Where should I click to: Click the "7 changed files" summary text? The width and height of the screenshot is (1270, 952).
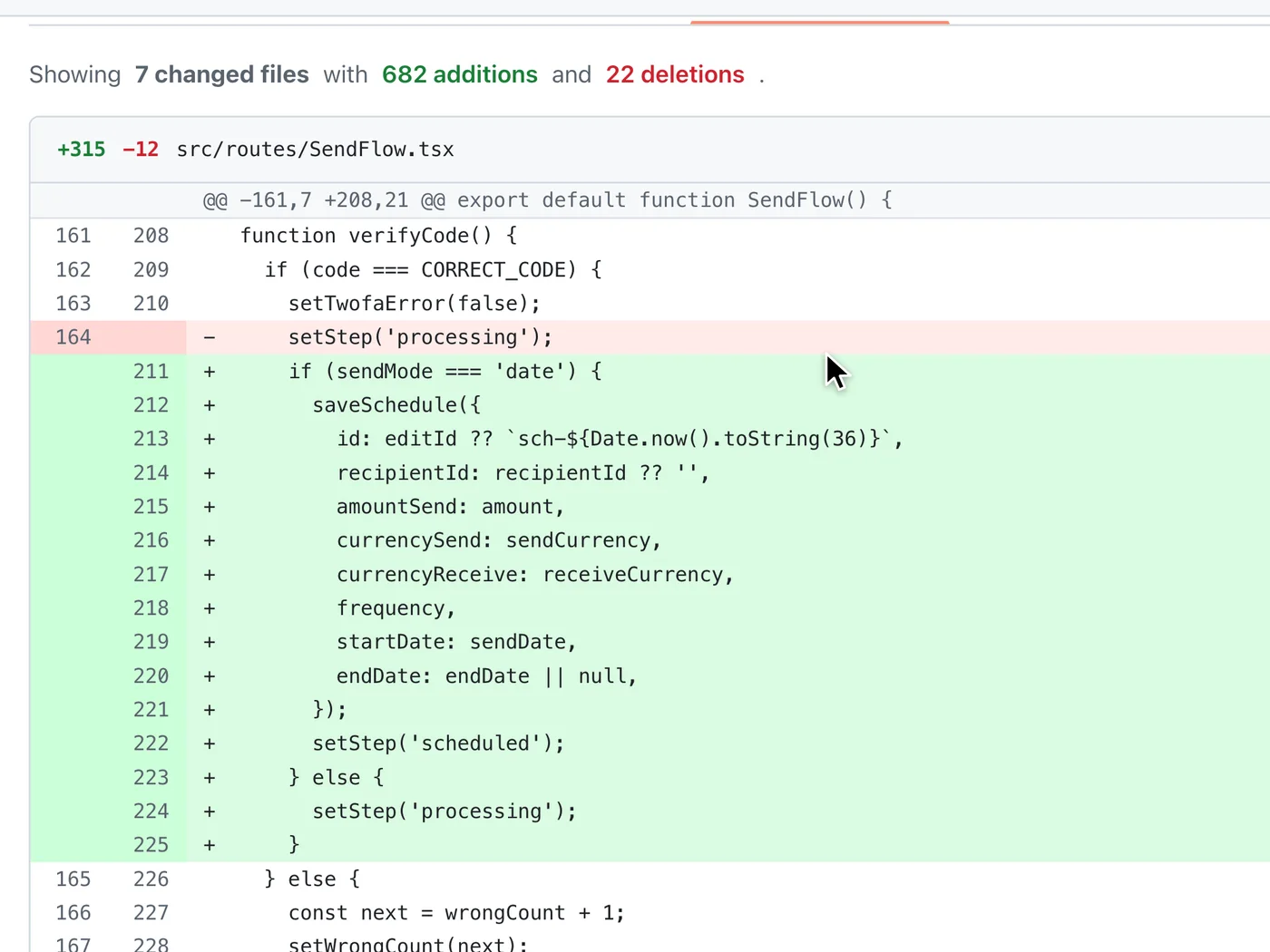coord(222,74)
